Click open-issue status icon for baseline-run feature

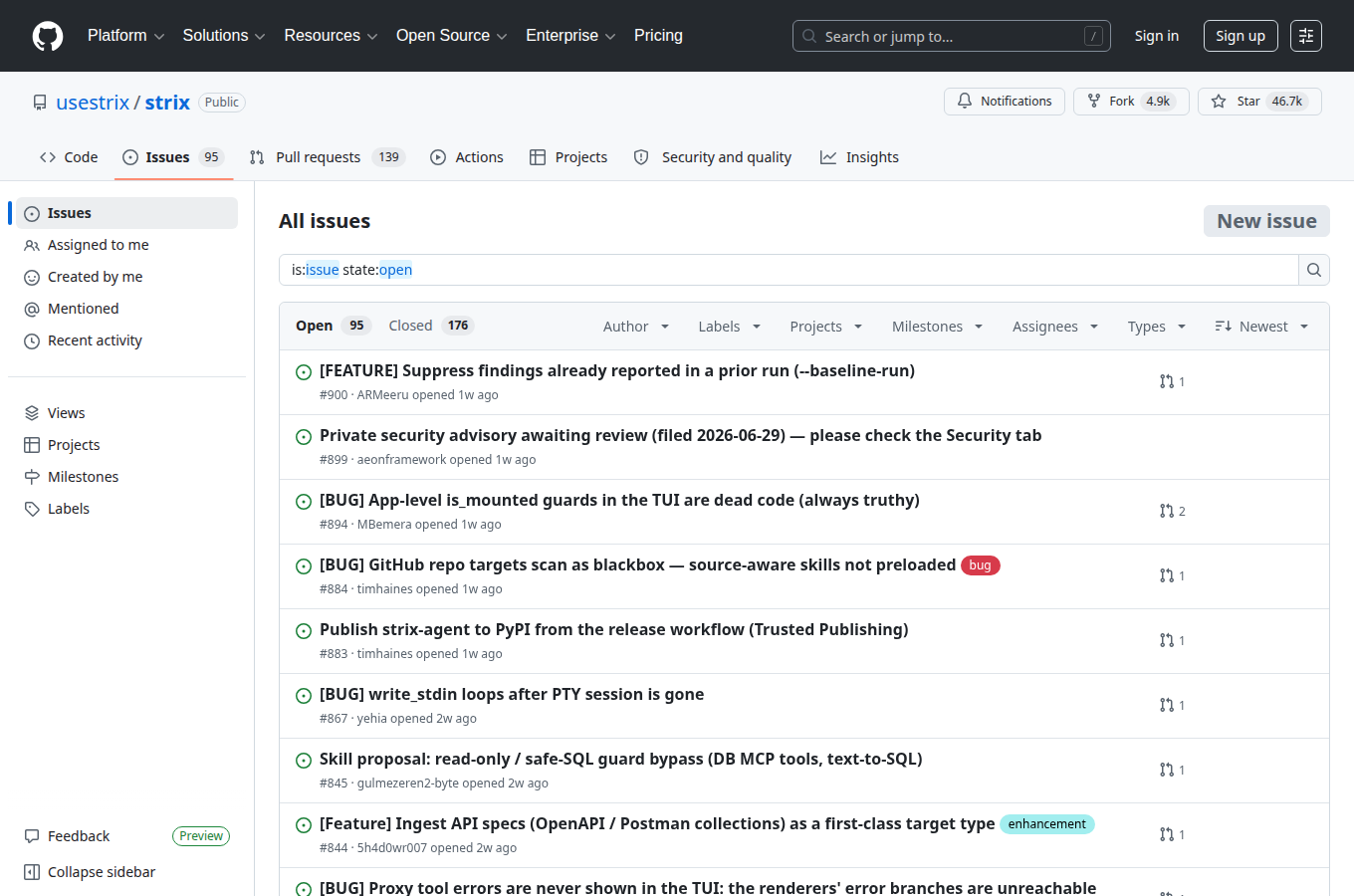pyautogui.click(x=304, y=372)
